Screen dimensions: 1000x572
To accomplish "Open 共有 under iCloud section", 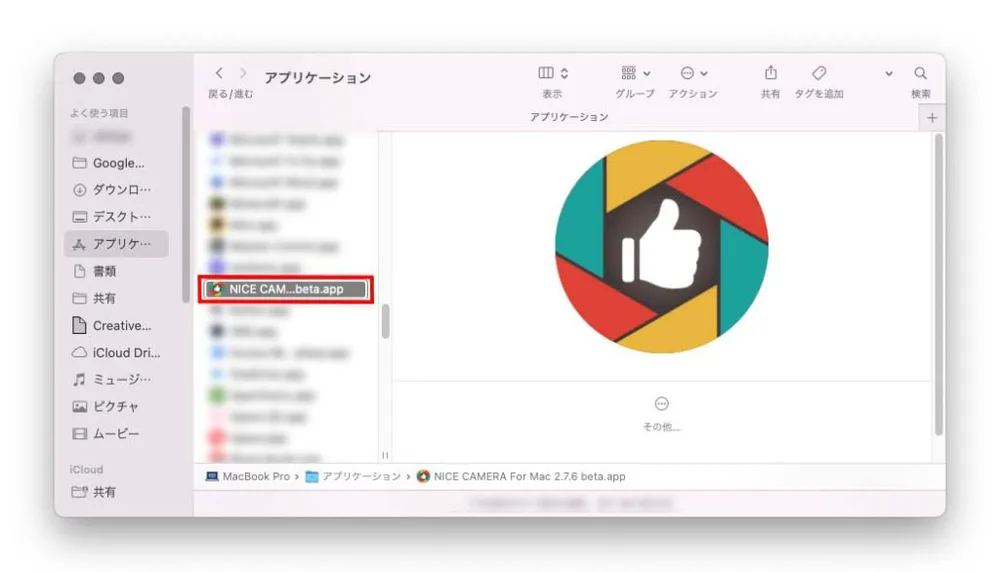I will tap(116, 492).
